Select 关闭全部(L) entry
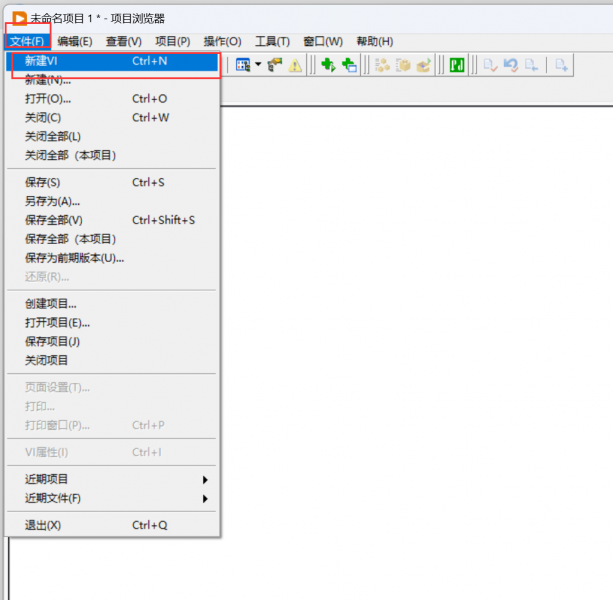The width and height of the screenshot is (613, 600). click(x=112, y=136)
